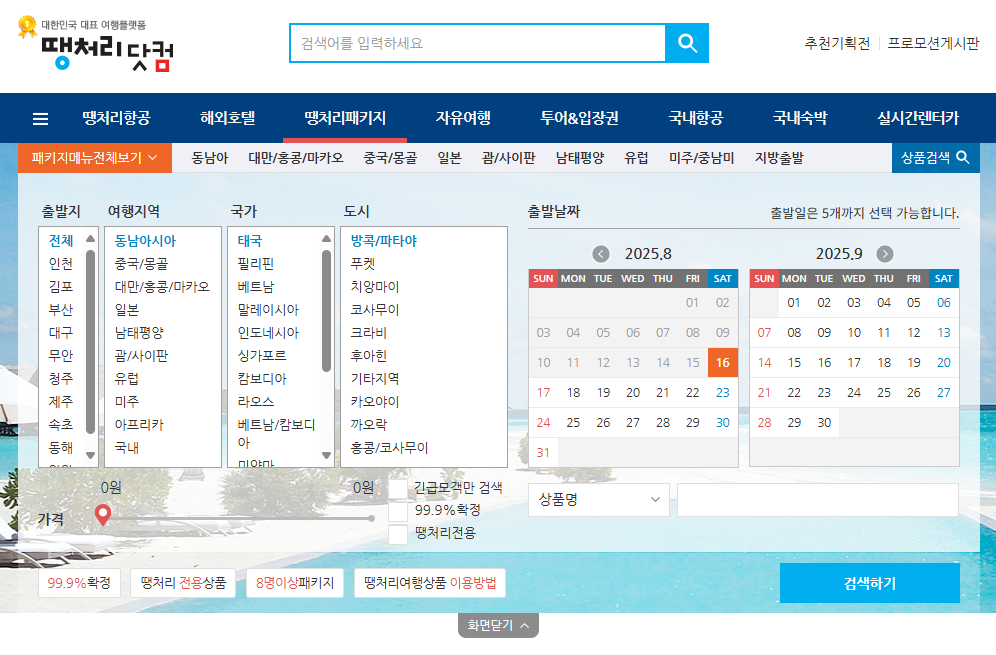Open the hamburger menu icon
This screenshot has height=655, width=996.
[x=40, y=119]
